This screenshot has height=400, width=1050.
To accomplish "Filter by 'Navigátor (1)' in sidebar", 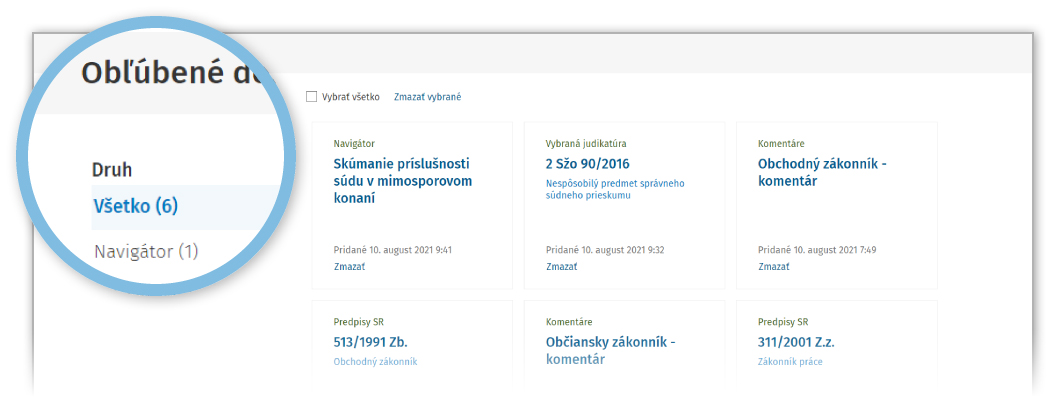I will point(146,251).
